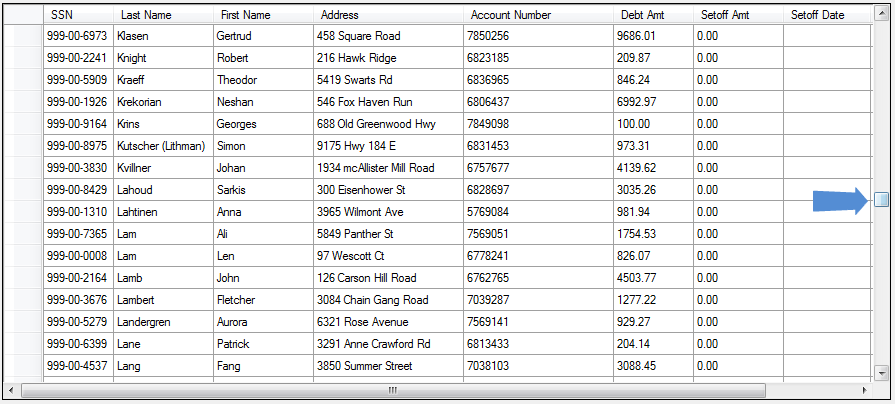Screen dimensions: 895x404
Task: Select debt amount cell 1754.53
Action: [654, 234]
